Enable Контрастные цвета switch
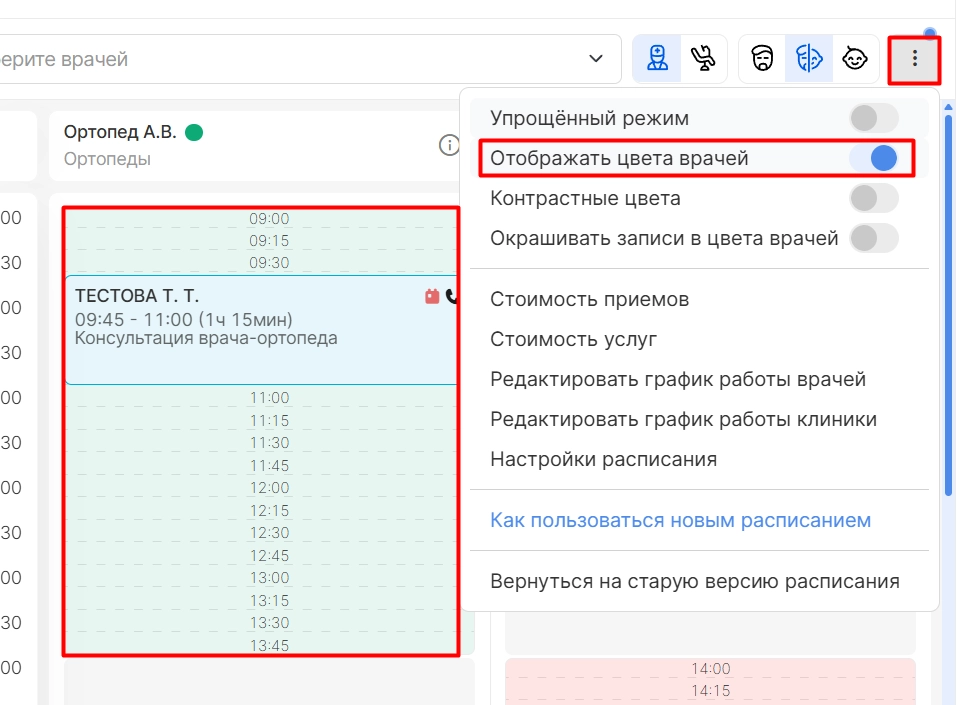964x705 pixels. click(874, 198)
